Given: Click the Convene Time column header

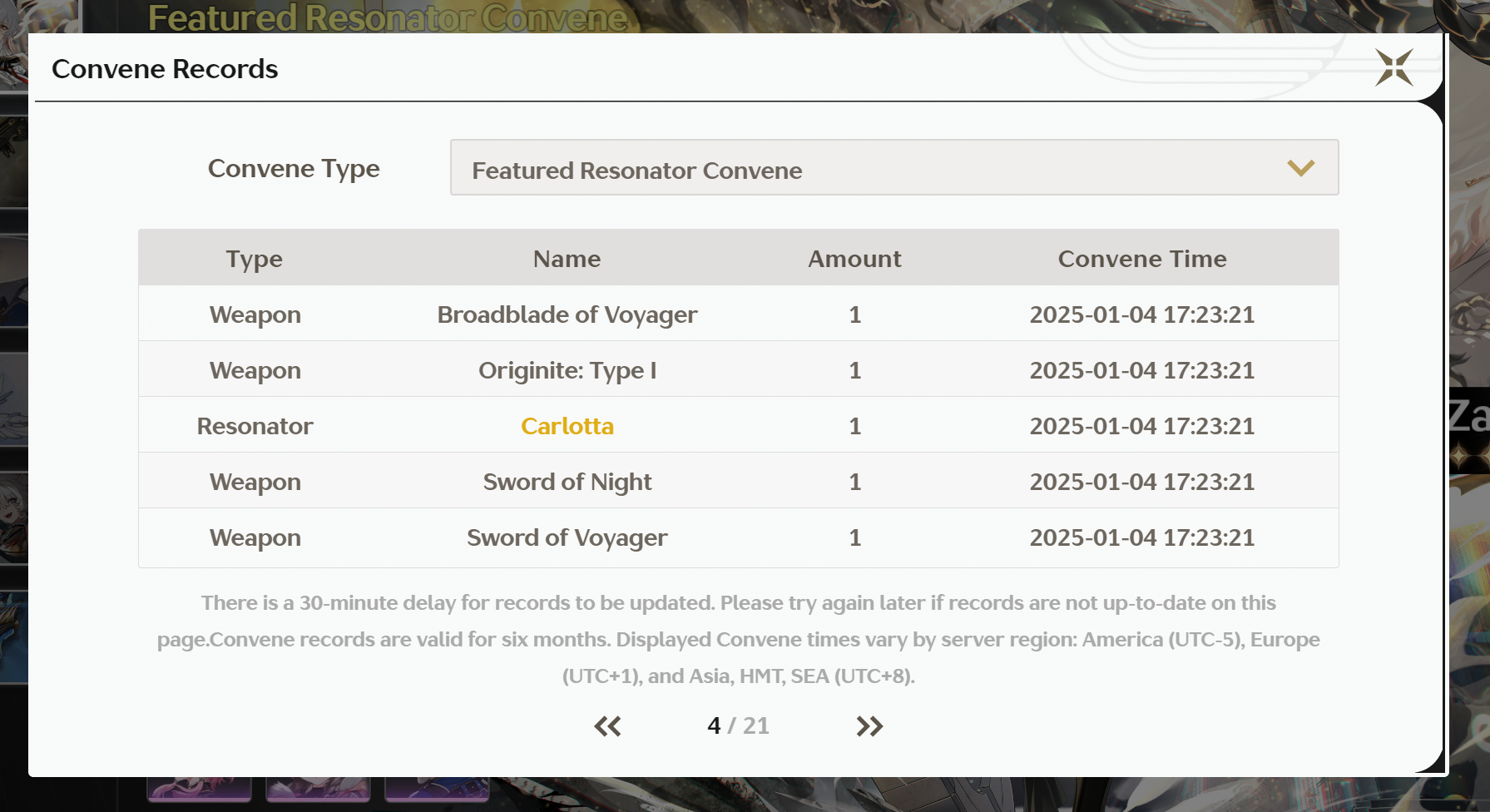Looking at the screenshot, I should pyautogui.click(x=1142, y=259).
